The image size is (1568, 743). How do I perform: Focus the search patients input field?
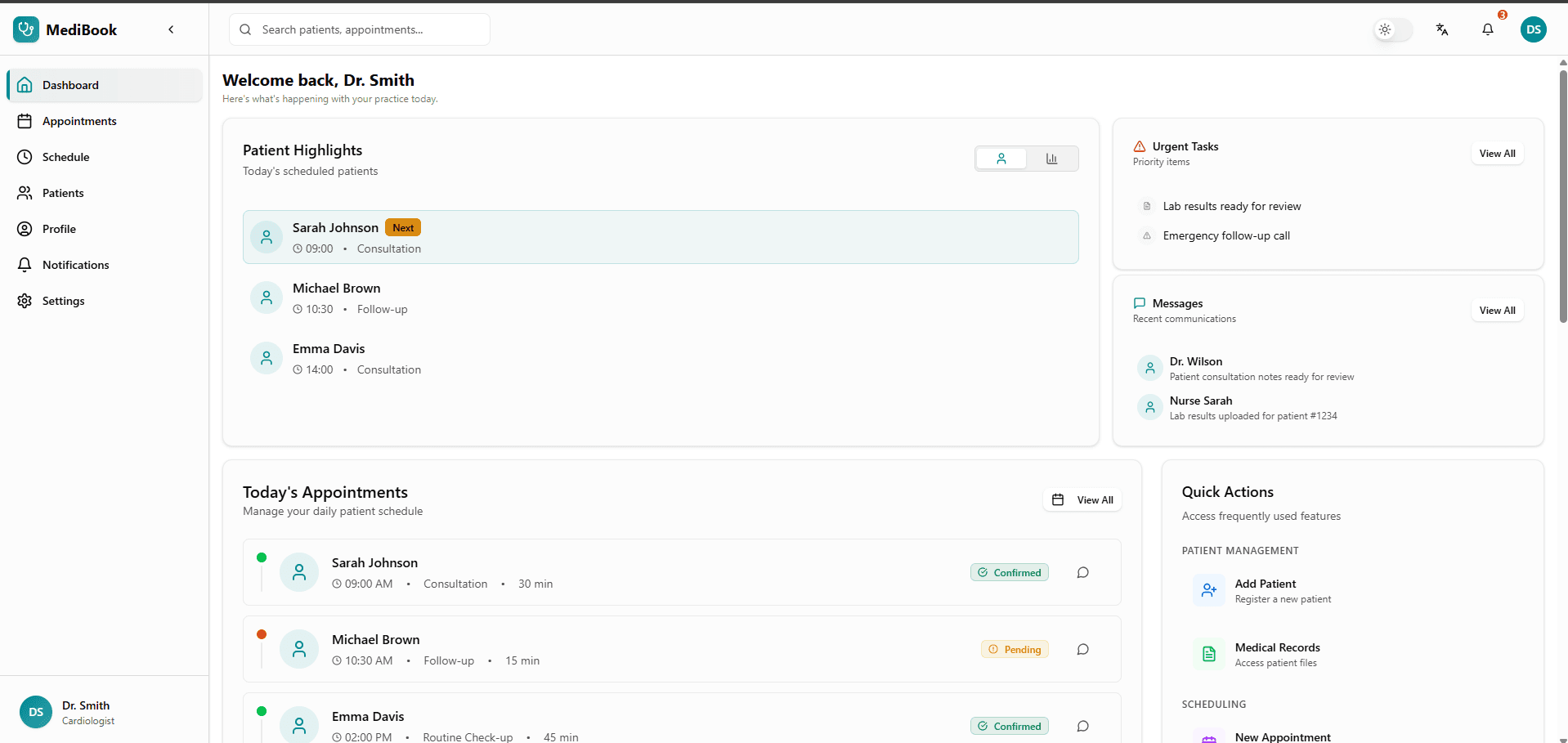point(360,29)
